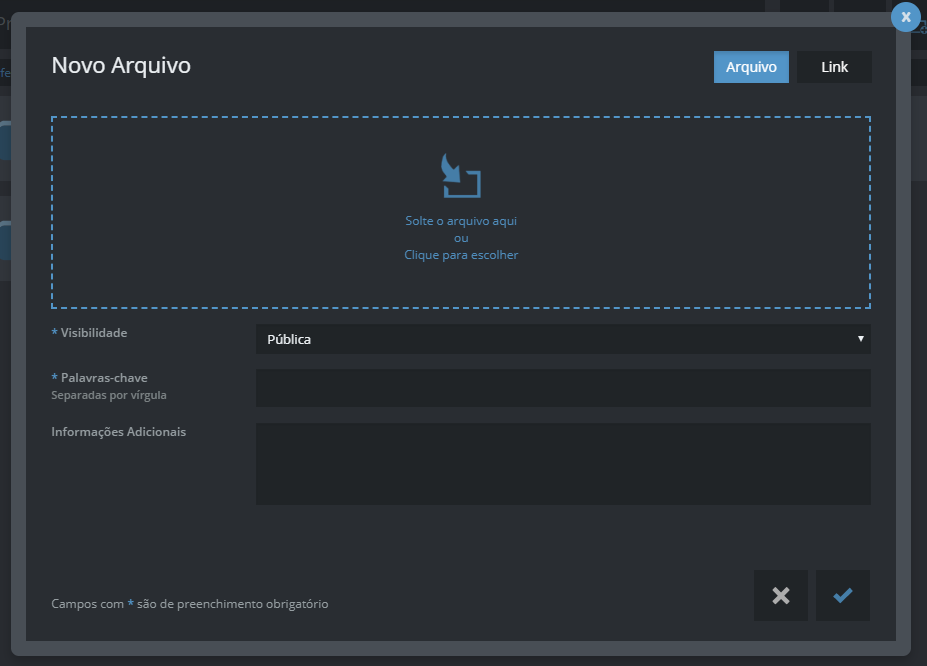Click the Visibilidade field label

click(93, 332)
